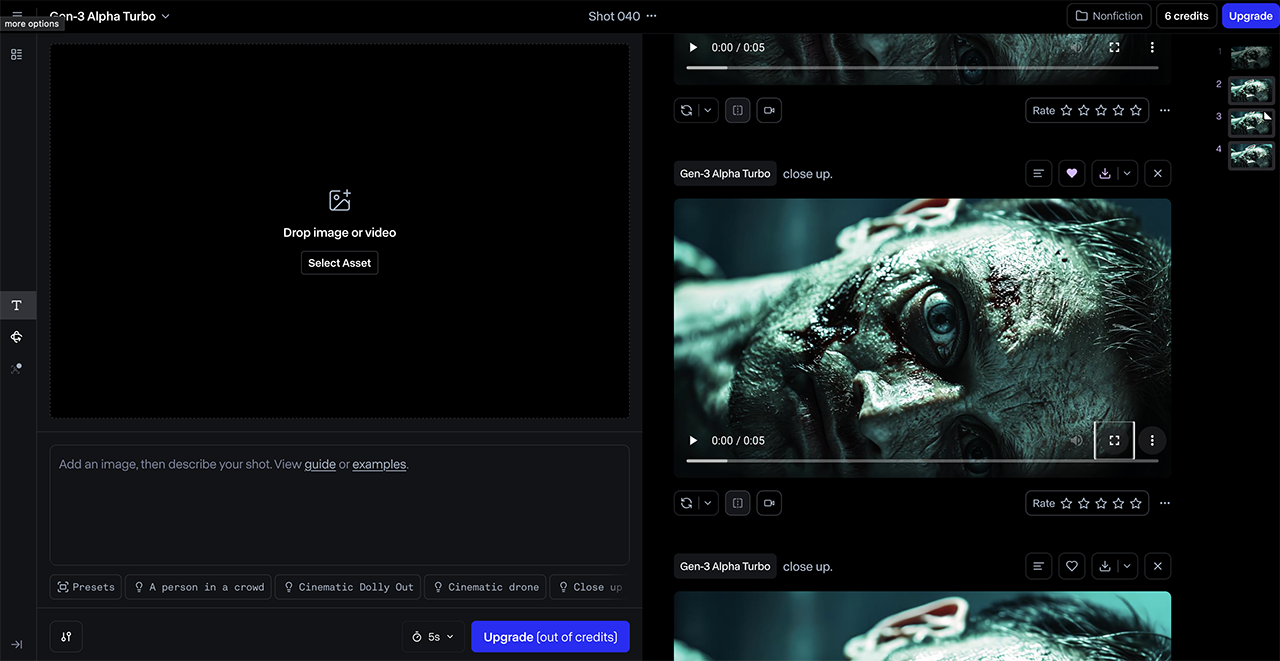Click the Upgrade button in the top bar
1280x661 pixels.
point(1250,16)
